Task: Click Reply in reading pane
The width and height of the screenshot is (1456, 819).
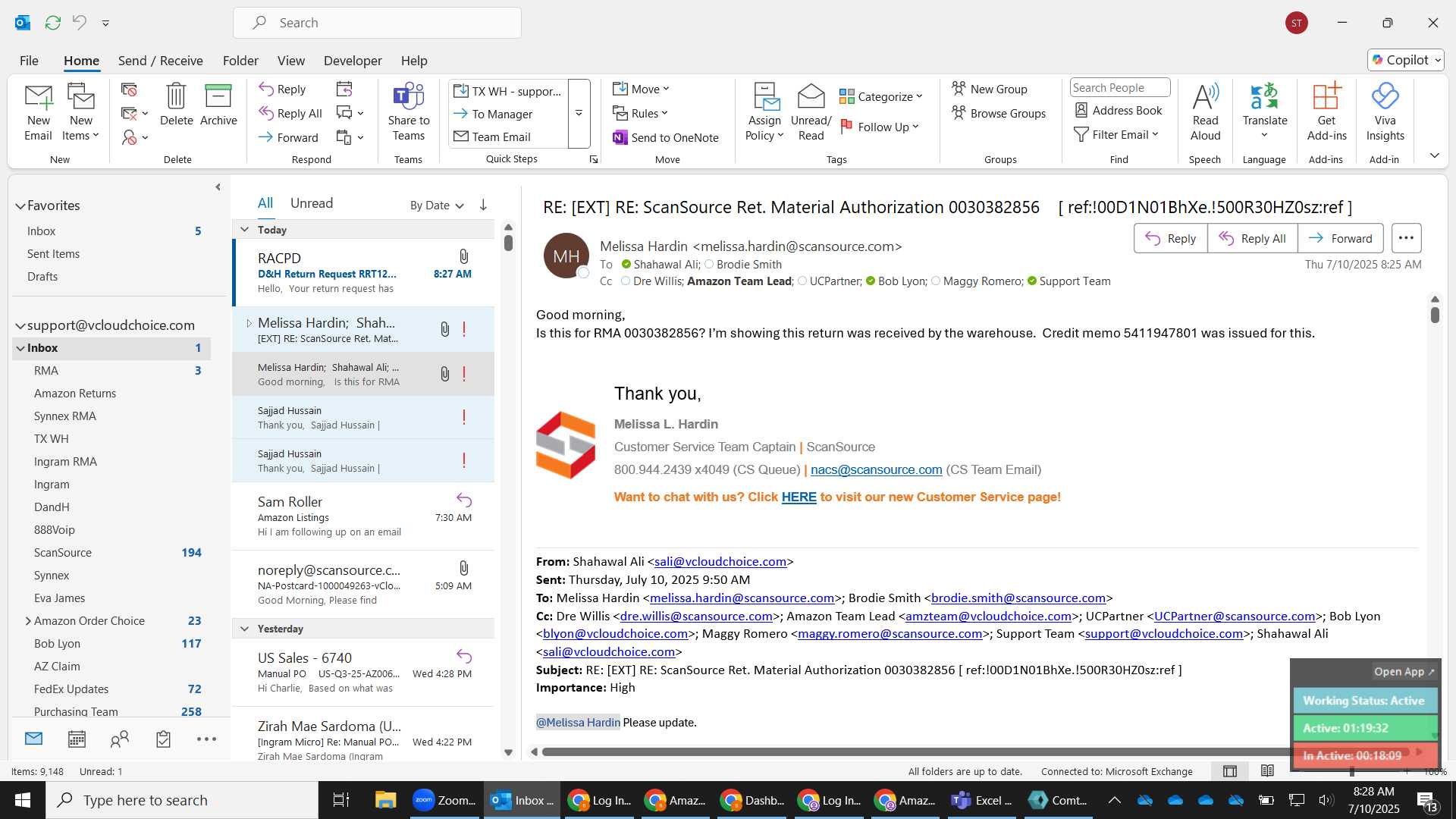Action: (x=1171, y=238)
